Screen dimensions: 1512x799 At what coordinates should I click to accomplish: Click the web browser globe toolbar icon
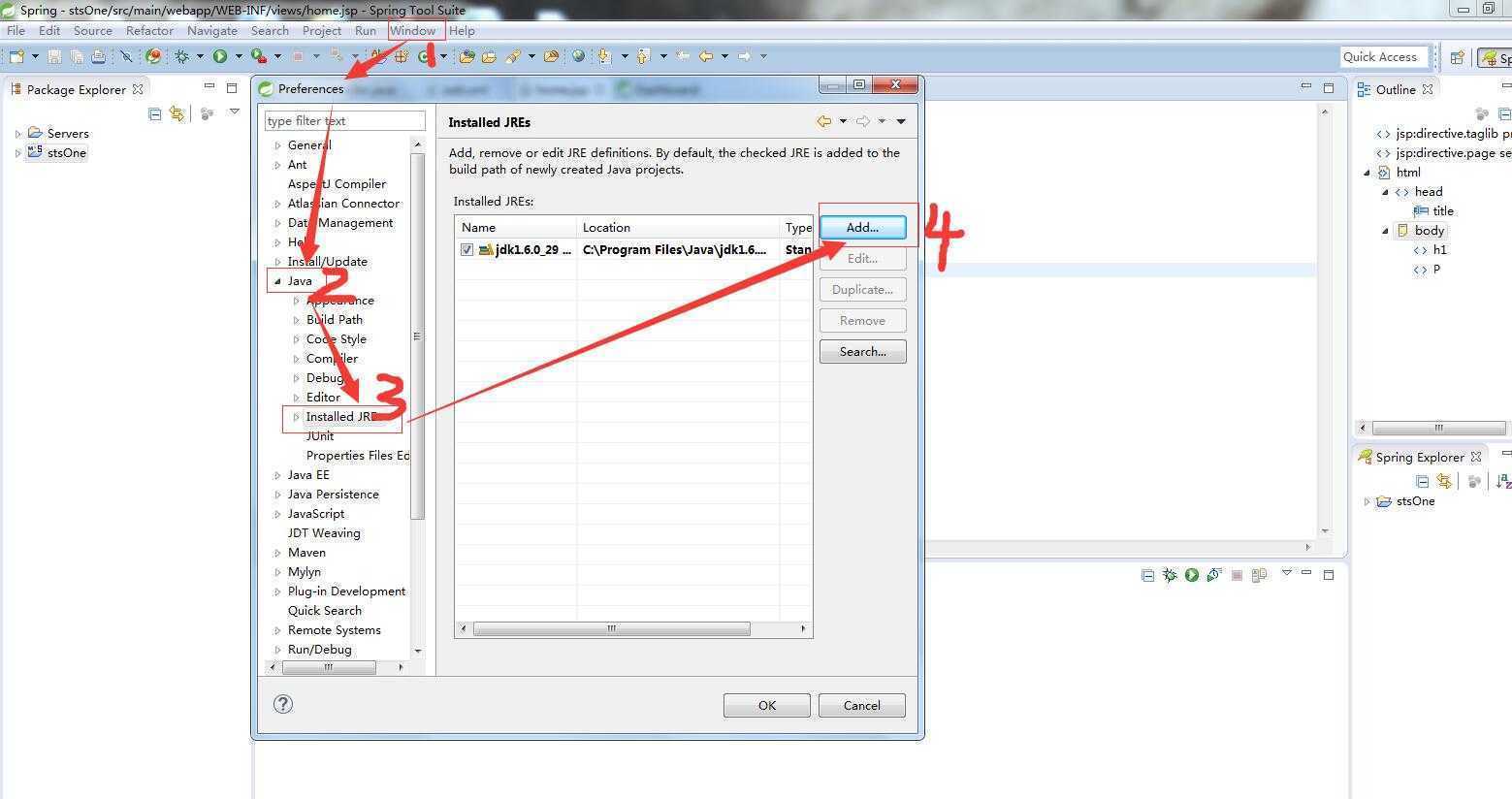click(x=579, y=56)
